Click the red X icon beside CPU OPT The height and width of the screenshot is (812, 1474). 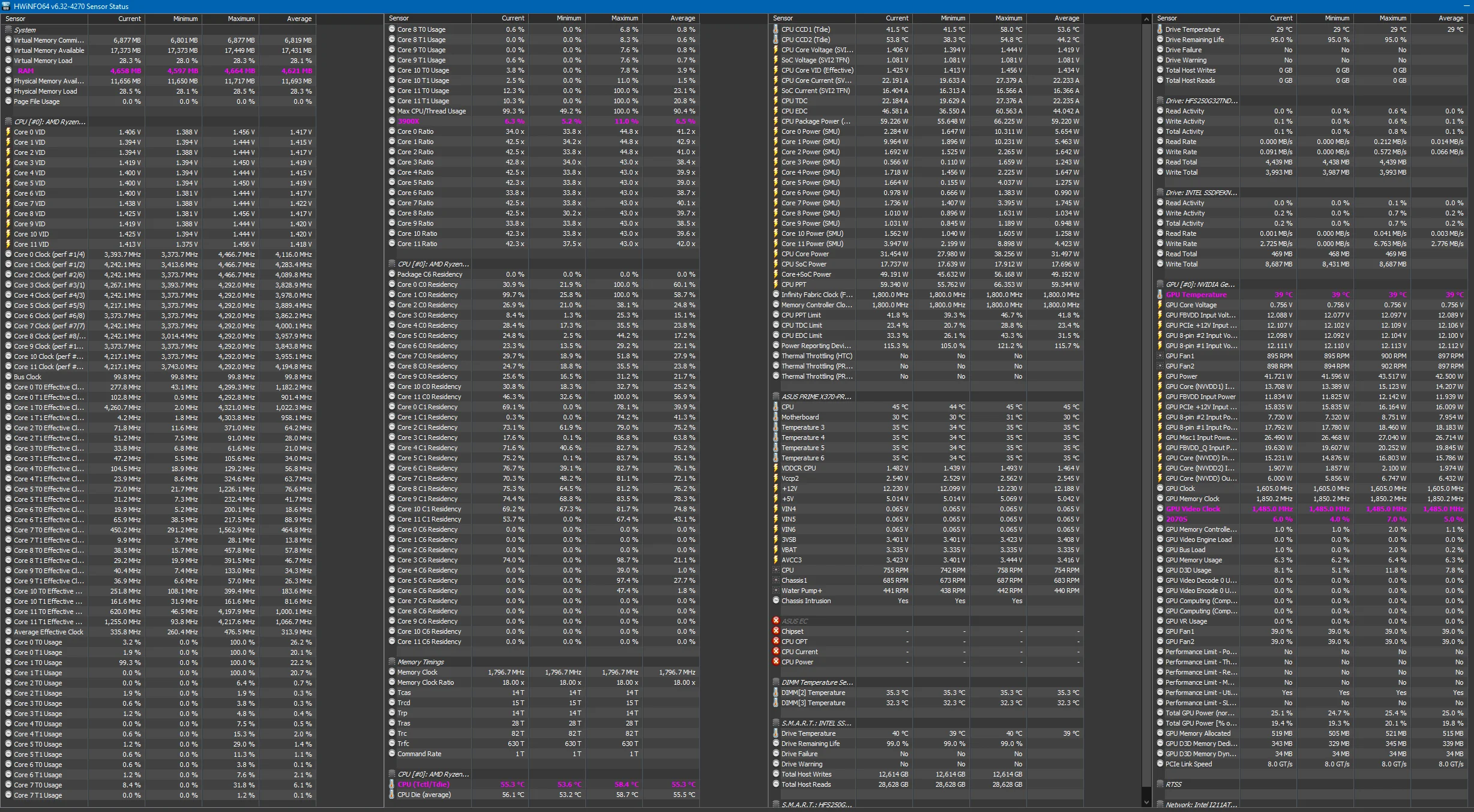(x=776, y=642)
